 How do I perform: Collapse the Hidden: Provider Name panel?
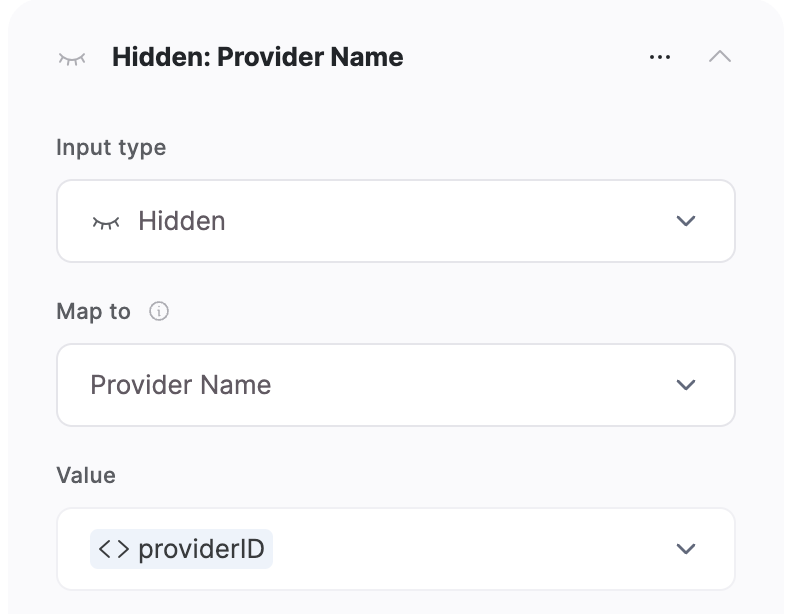pos(719,56)
